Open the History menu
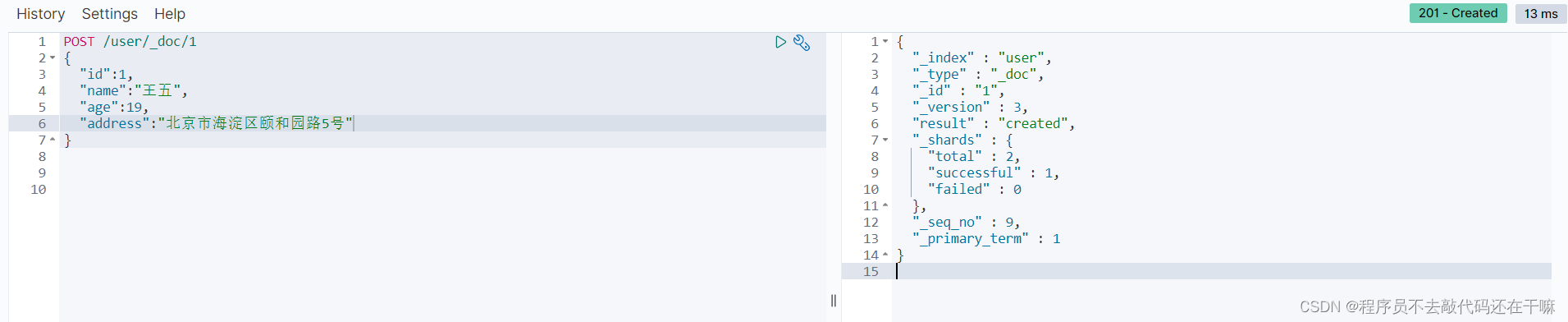 point(41,14)
